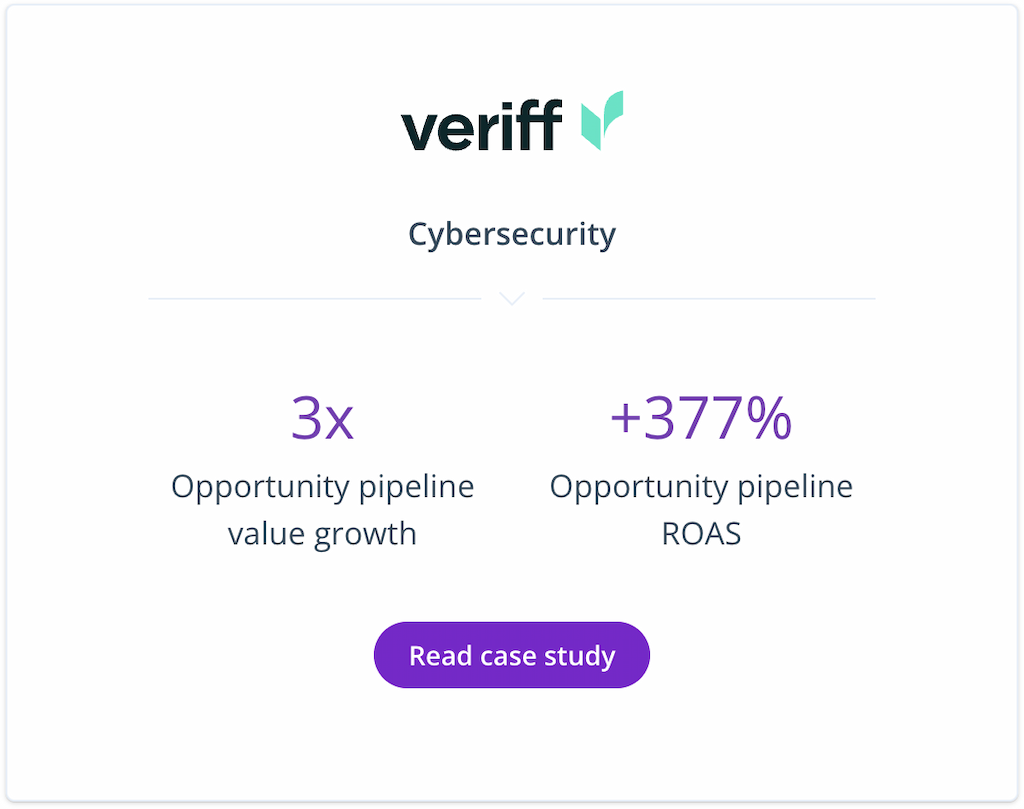Click the Read case study button
Screen dimensions: 1024x809
click(x=511, y=655)
